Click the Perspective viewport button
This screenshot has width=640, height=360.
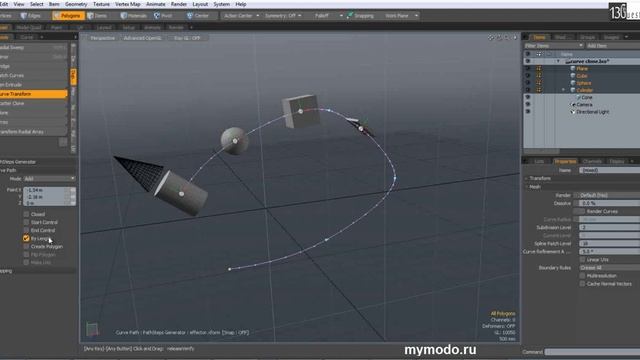(x=102, y=38)
